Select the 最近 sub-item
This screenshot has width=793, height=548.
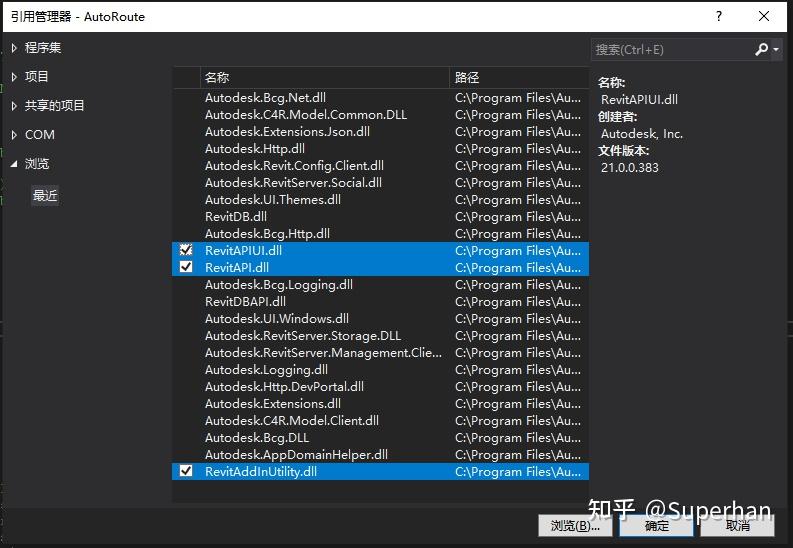tap(45, 195)
